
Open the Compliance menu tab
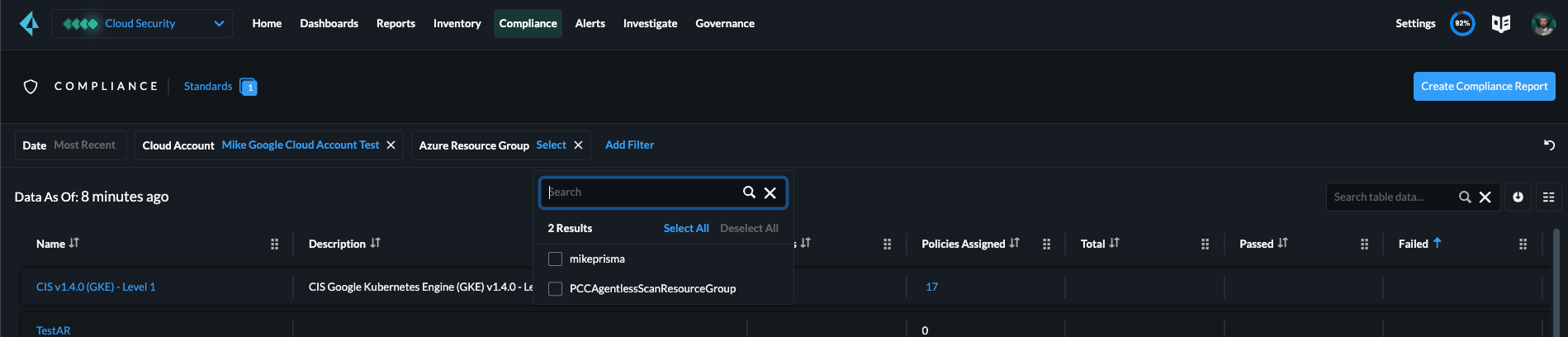(x=528, y=23)
